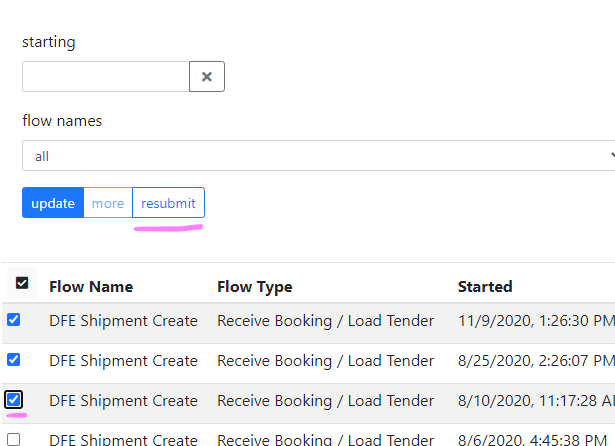Viewport: 615px width, 446px height.
Task: Toggle the select-all checkbox in table header
Action: pos(22,282)
